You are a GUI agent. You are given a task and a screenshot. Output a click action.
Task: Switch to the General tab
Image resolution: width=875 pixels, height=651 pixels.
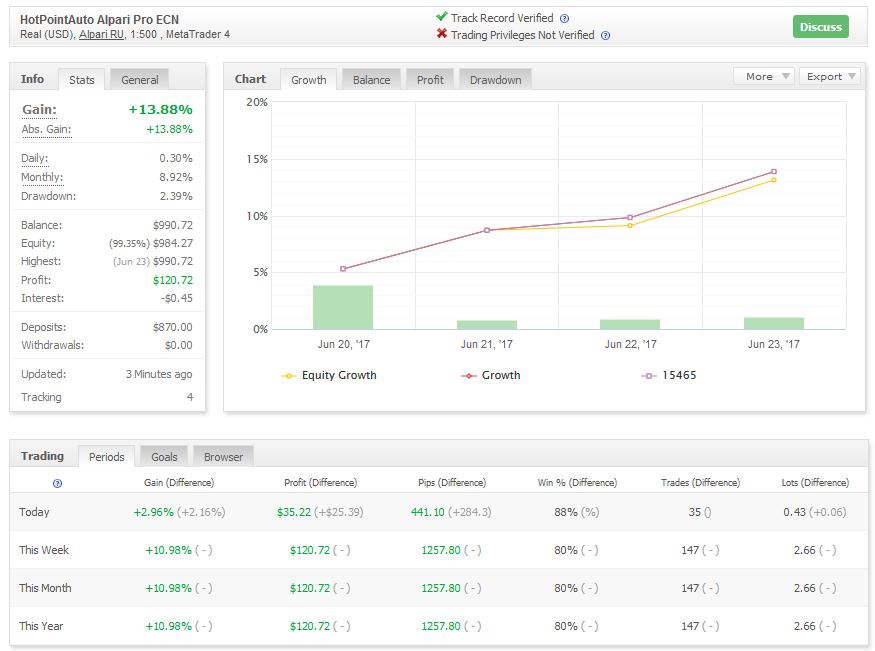(x=140, y=80)
